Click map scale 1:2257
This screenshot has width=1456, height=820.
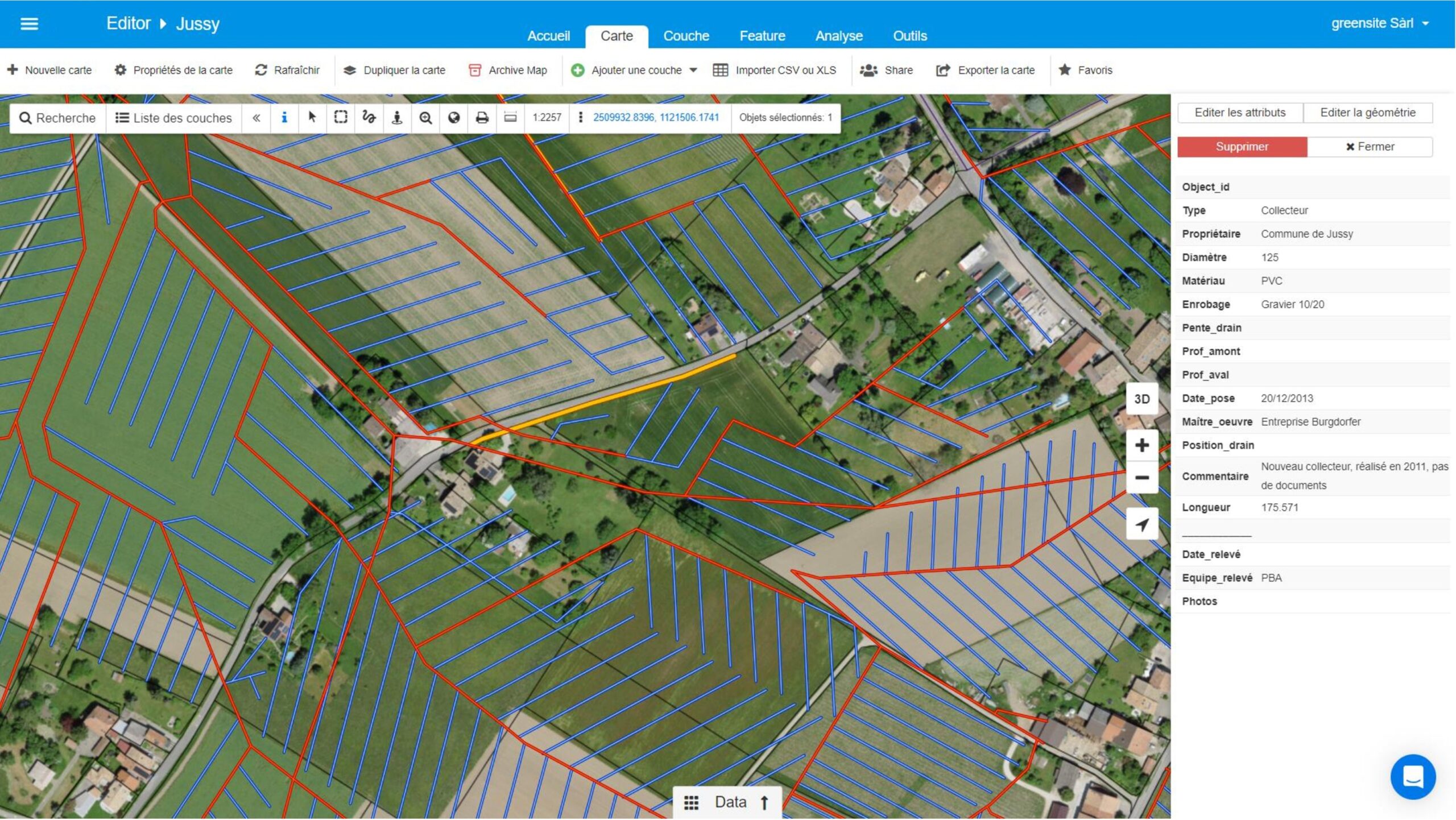coord(547,118)
